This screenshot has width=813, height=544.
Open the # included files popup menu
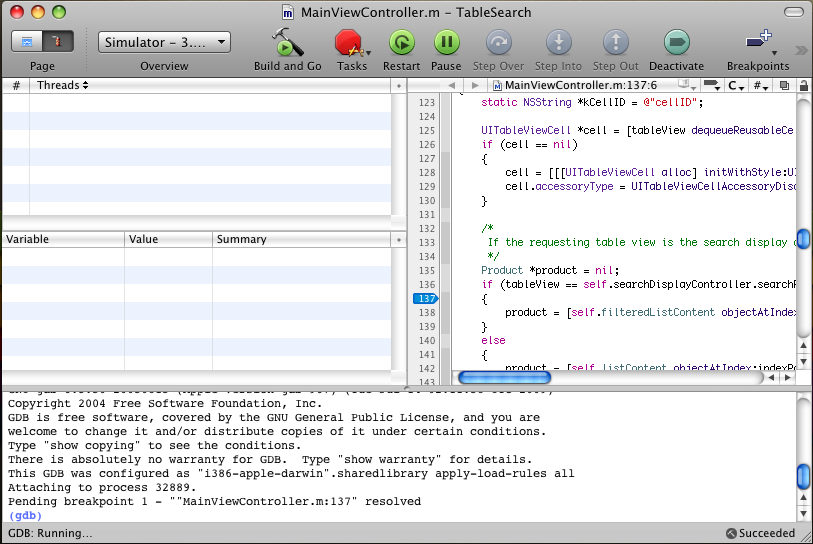[x=761, y=86]
